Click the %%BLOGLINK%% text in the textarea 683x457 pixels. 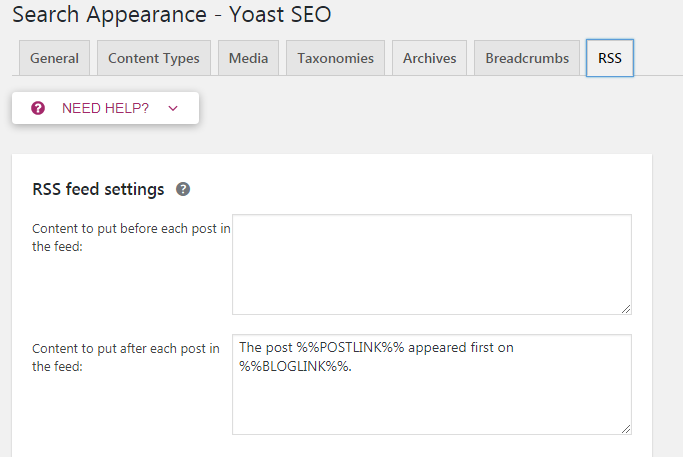click(295, 367)
